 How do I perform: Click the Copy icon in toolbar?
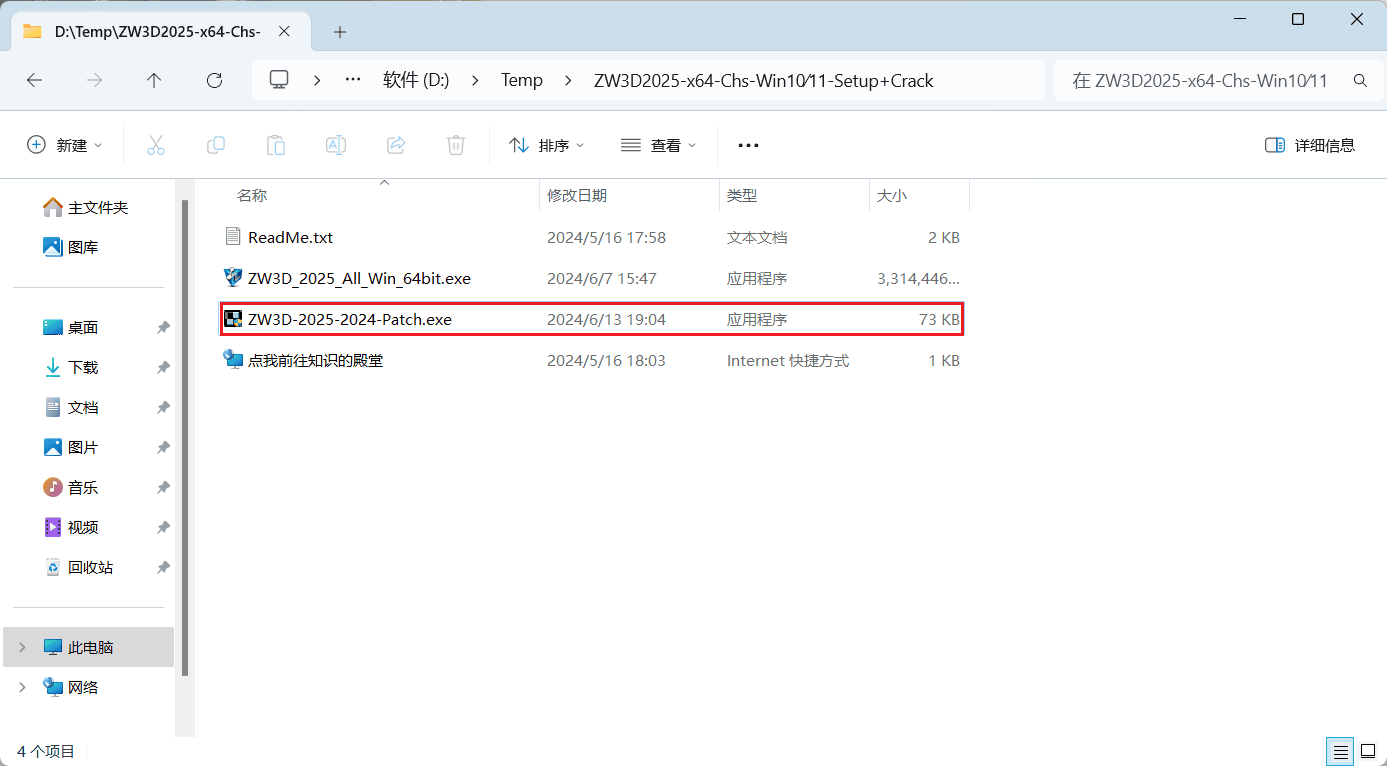coord(215,145)
